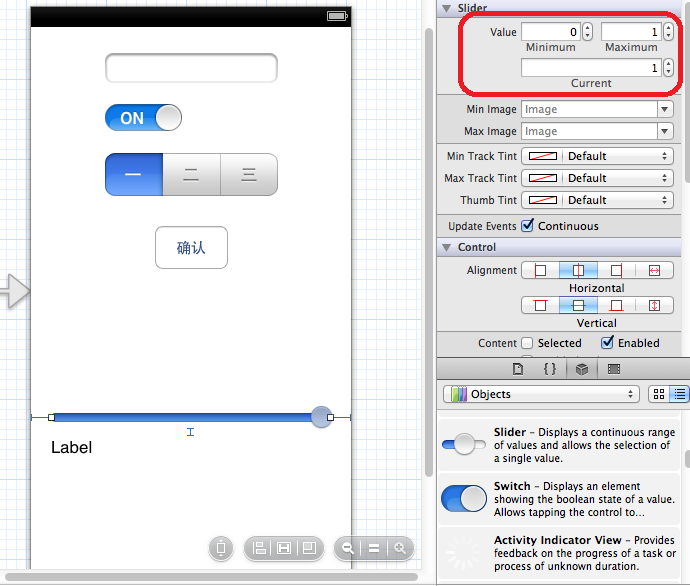690x586 pixels.
Task: Toggle the Selected content checkbox
Action: (527, 343)
